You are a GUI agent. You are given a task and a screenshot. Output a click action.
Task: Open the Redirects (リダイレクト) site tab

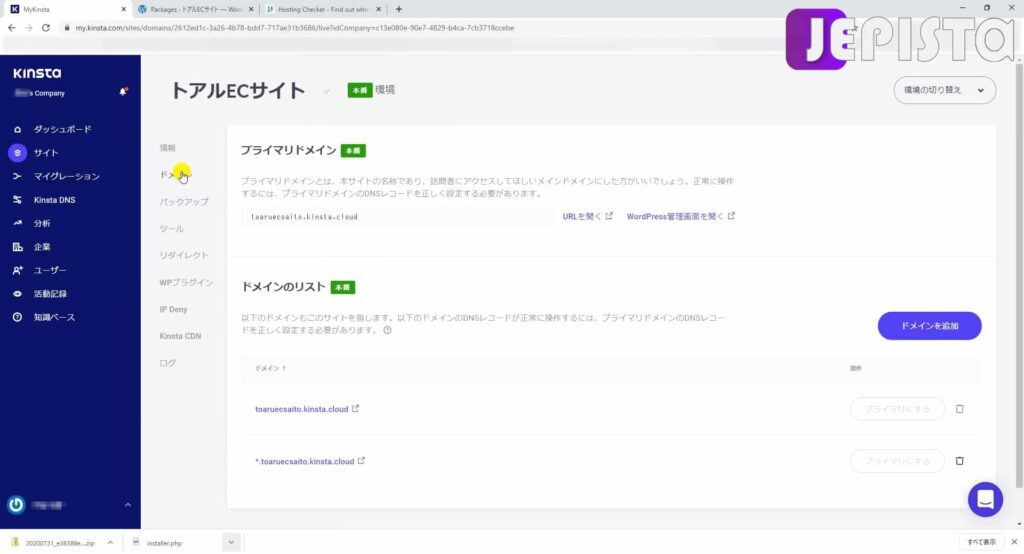pyautogui.click(x=184, y=255)
